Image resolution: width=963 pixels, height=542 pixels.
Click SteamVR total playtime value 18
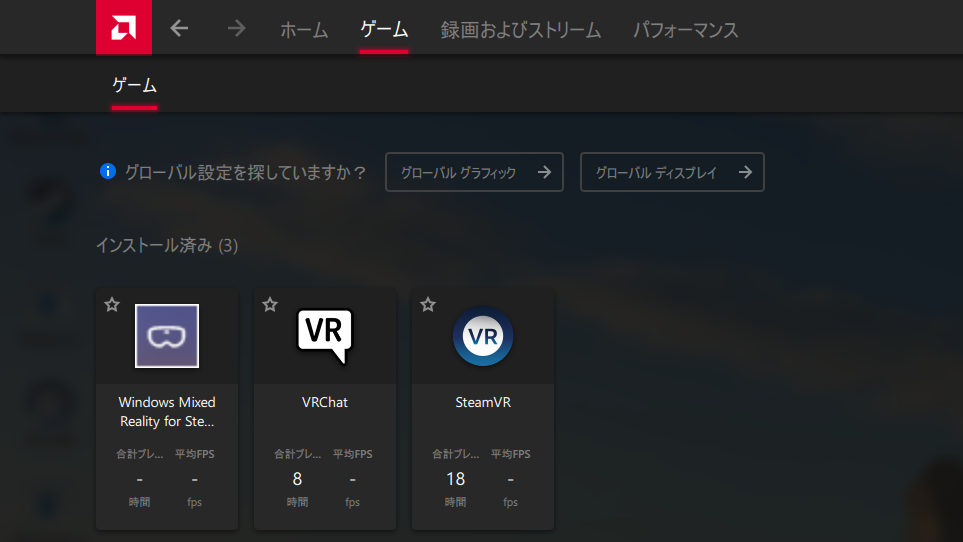point(455,479)
